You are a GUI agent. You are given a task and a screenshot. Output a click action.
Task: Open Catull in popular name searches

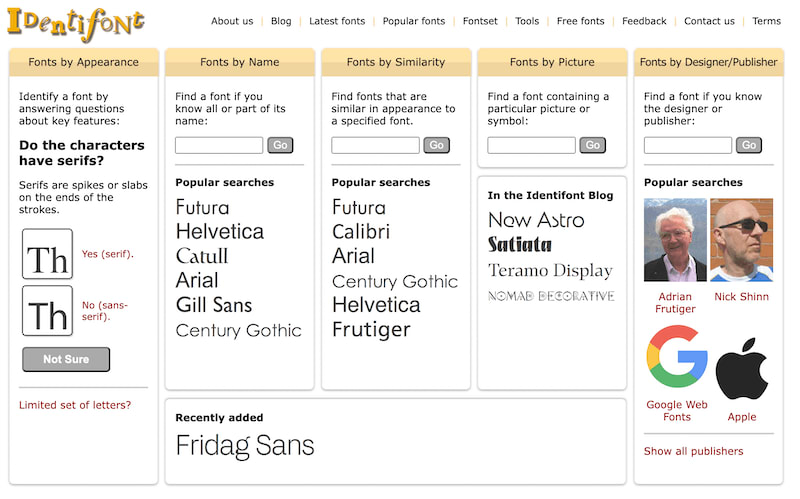pyautogui.click(x=202, y=256)
